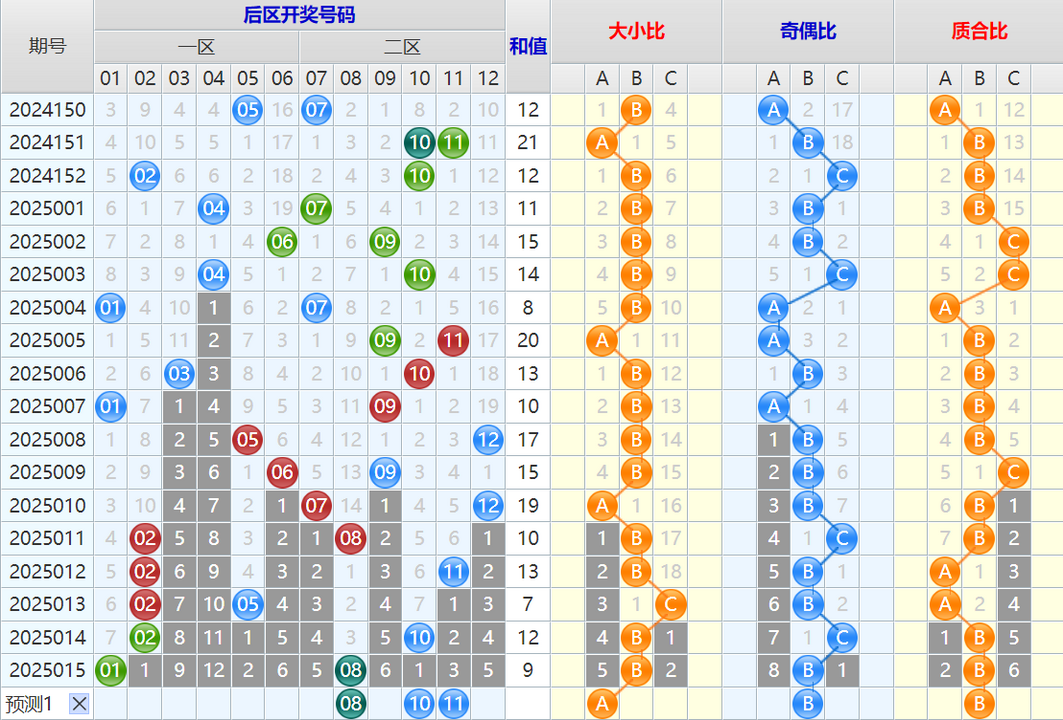Click red ball 09 in row 2025007
Image resolution: width=1063 pixels, height=720 pixels.
[385, 406]
